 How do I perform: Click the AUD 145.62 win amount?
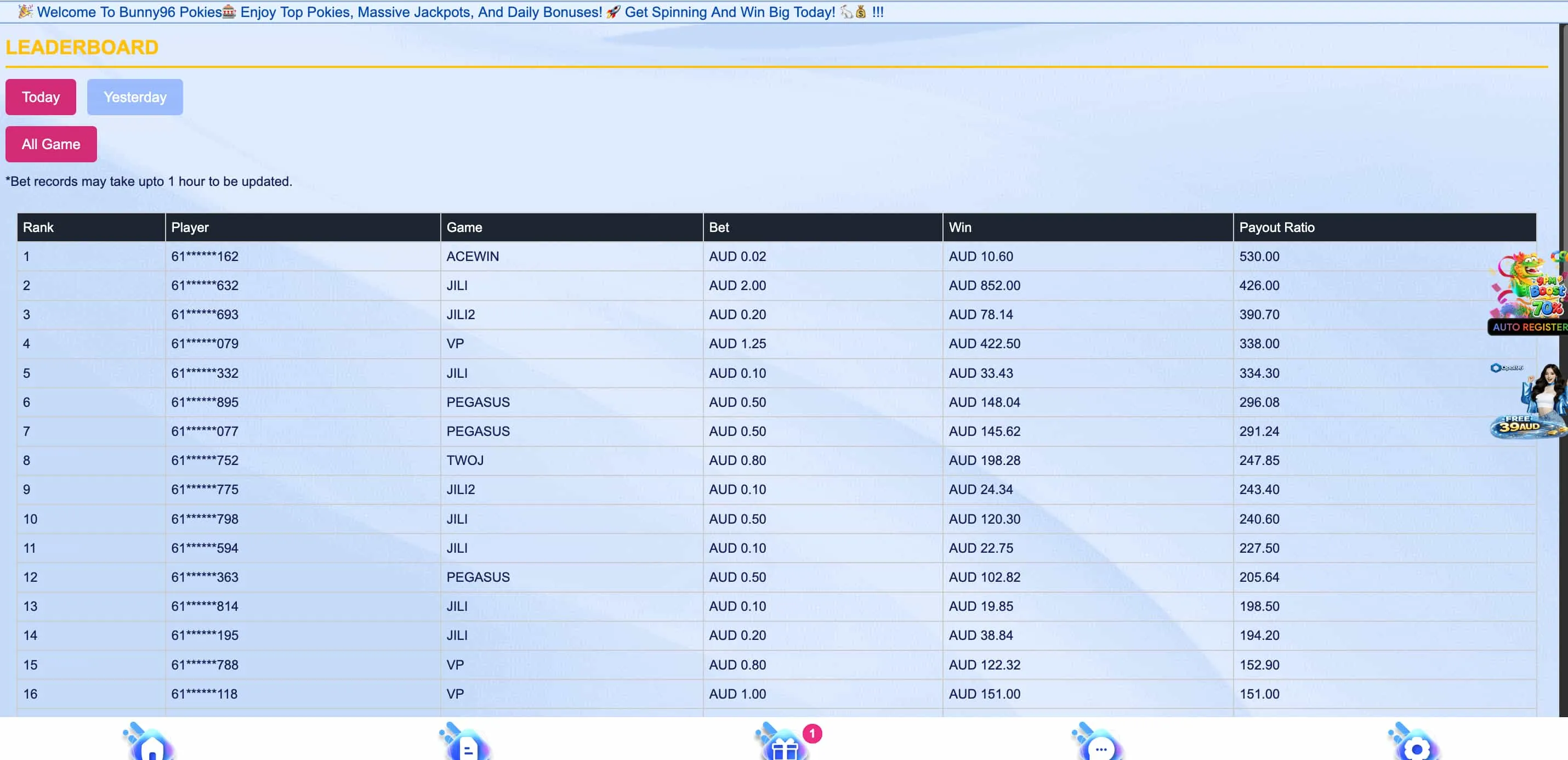pos(984,432)
